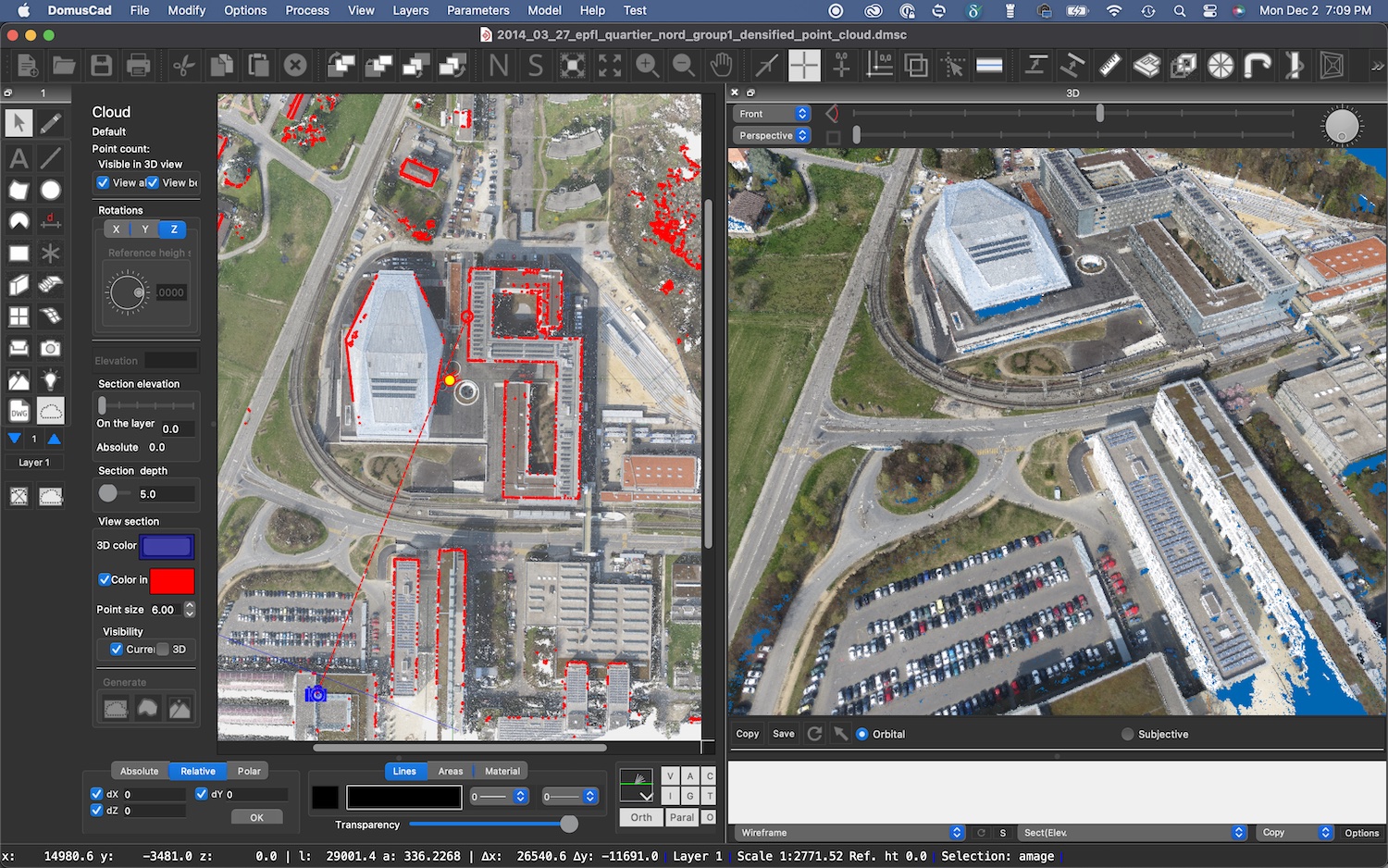Select the Subjective radio button
Screen dimensions: 1388x868
pyautogui.click(x=1127, y=734)
